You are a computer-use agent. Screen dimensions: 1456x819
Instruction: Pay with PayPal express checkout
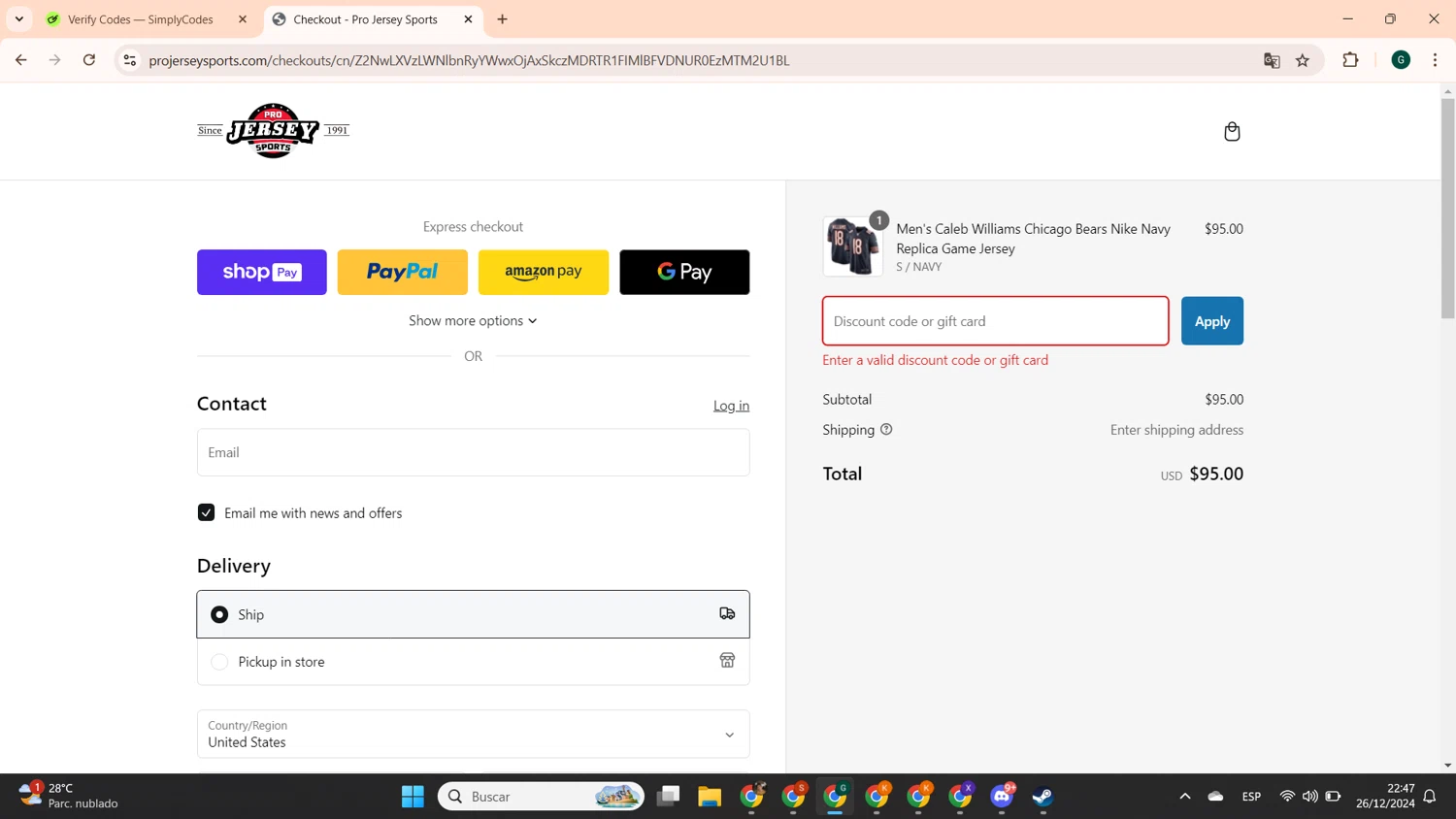[x=403, y=272]
